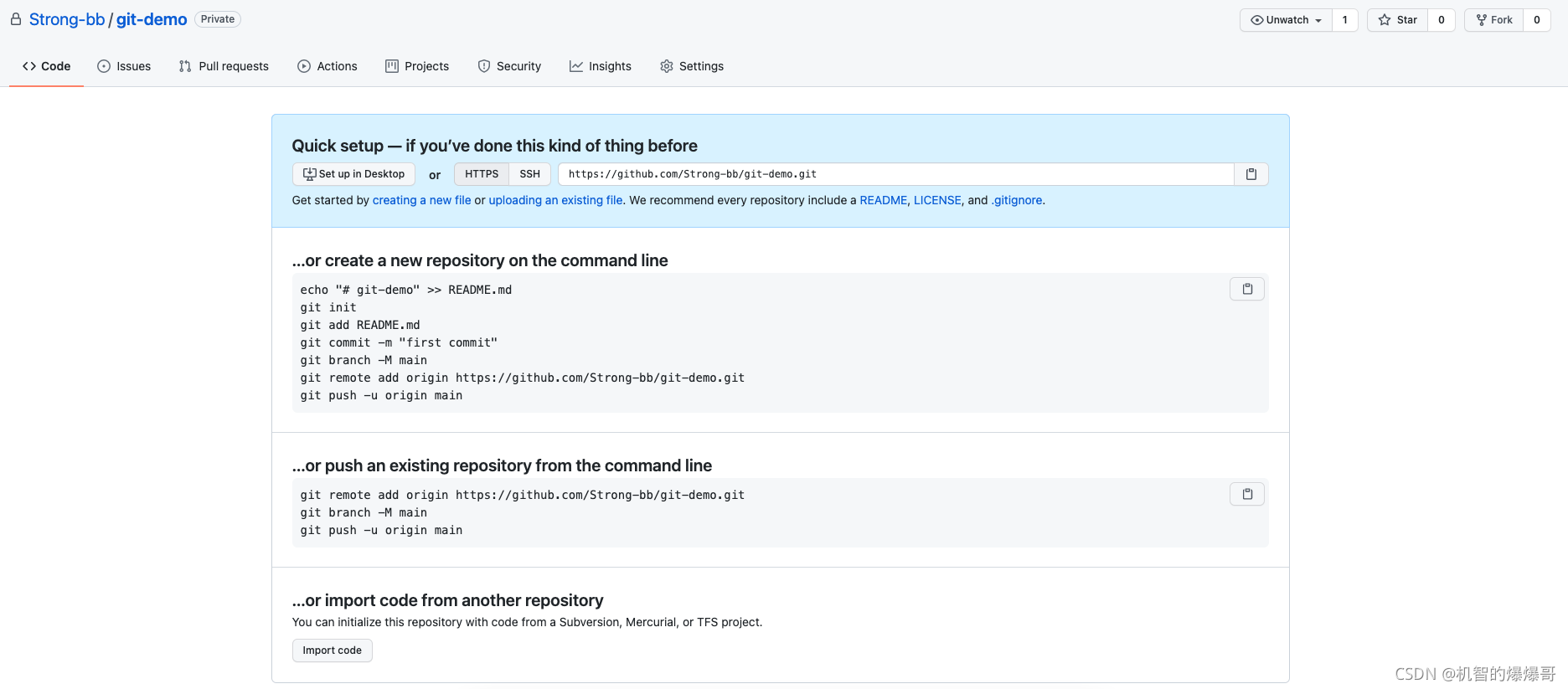The image size is (1568, 689).
Task: Open the stargazers count of 0
Action: click(1442, 20)
